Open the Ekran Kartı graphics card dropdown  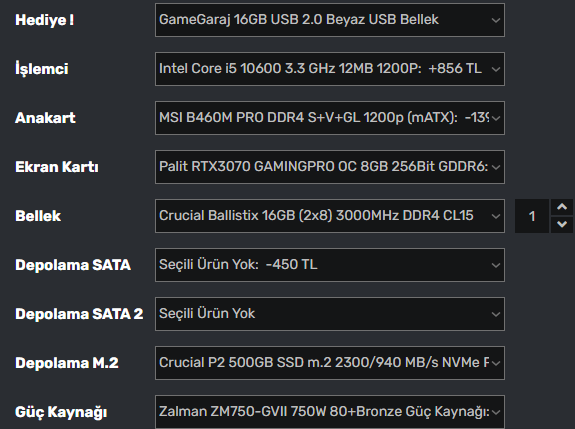(330, 167)
